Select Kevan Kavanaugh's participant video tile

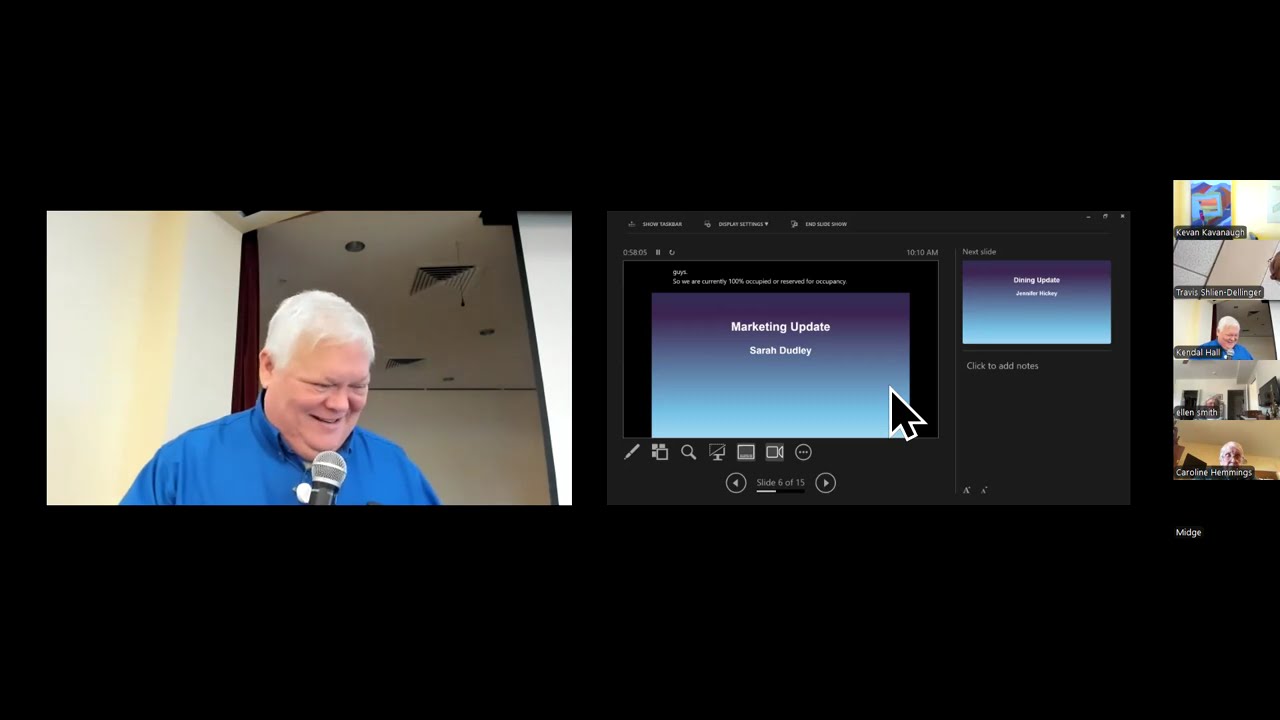(x=1226, y=210)
